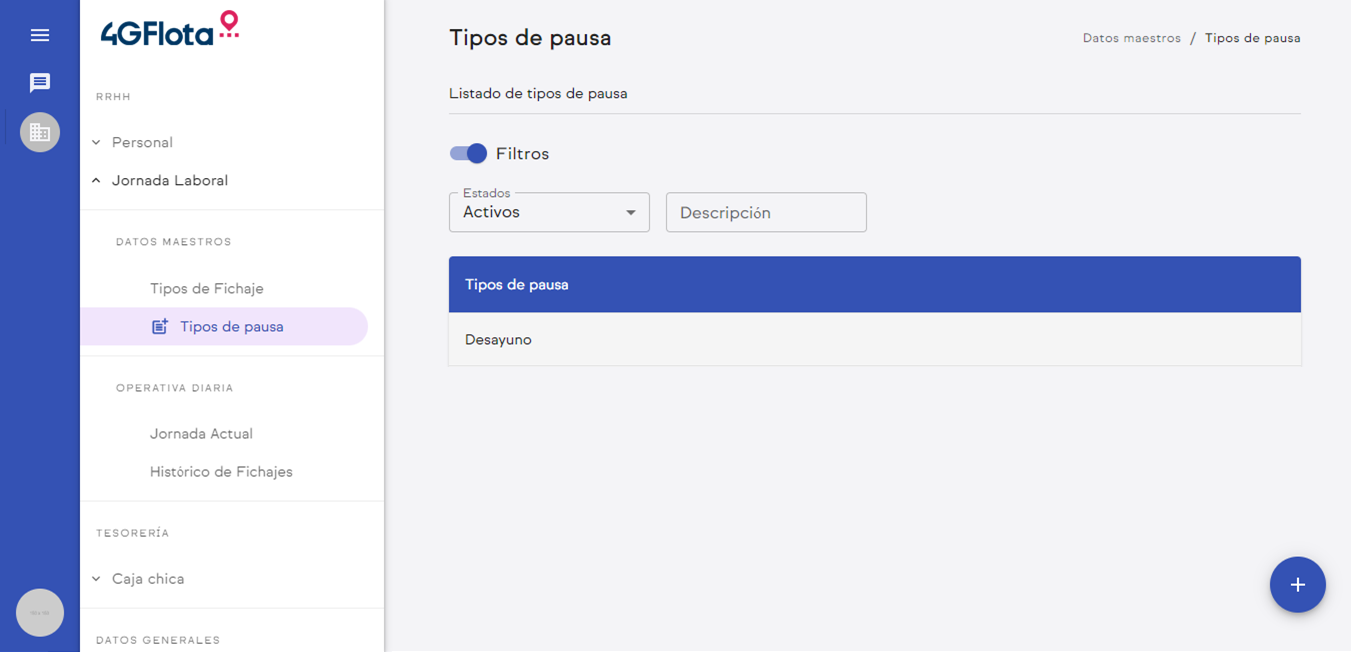Open Histórico de Fichajes page

[x=221, y=472]
